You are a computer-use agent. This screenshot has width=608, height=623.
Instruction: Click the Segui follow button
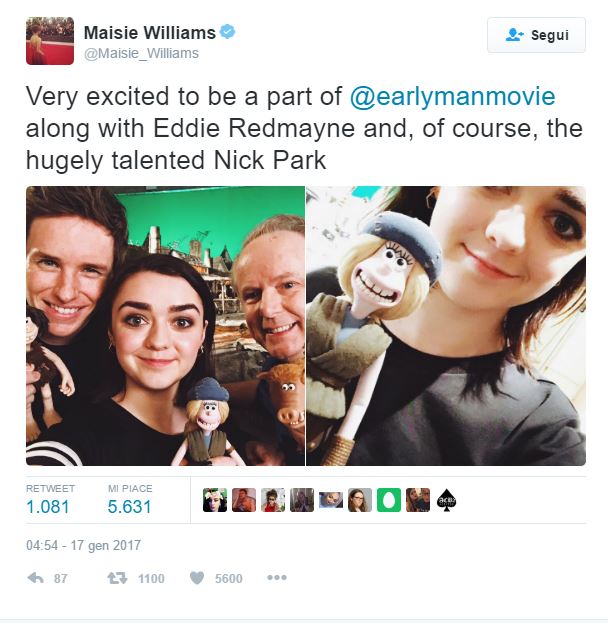(536, 35)
